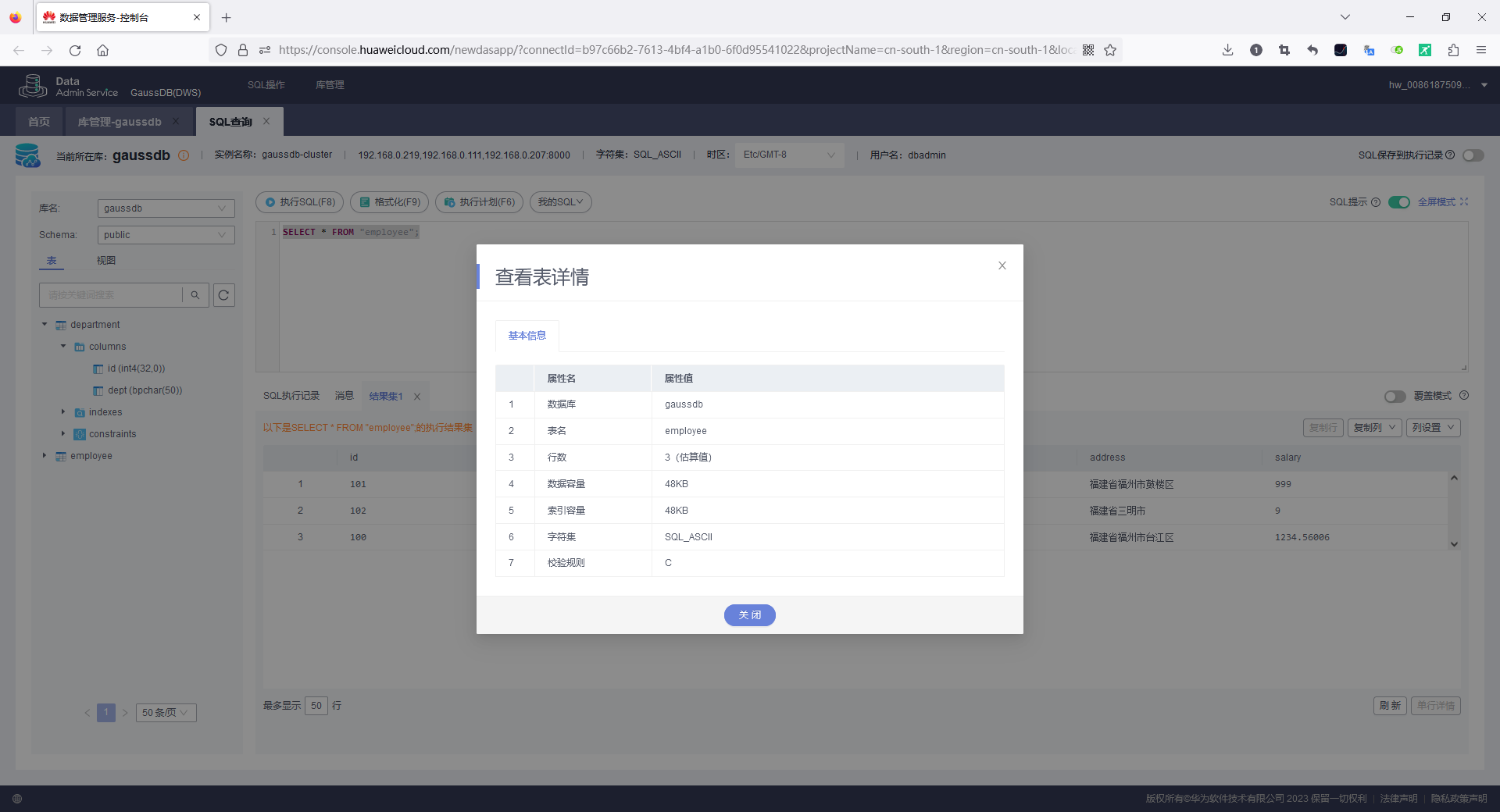Viewport: 1500px width, 812px height.
Task: Toggle the 覆盖模式 switch
Action: (x=1395, y=397)
